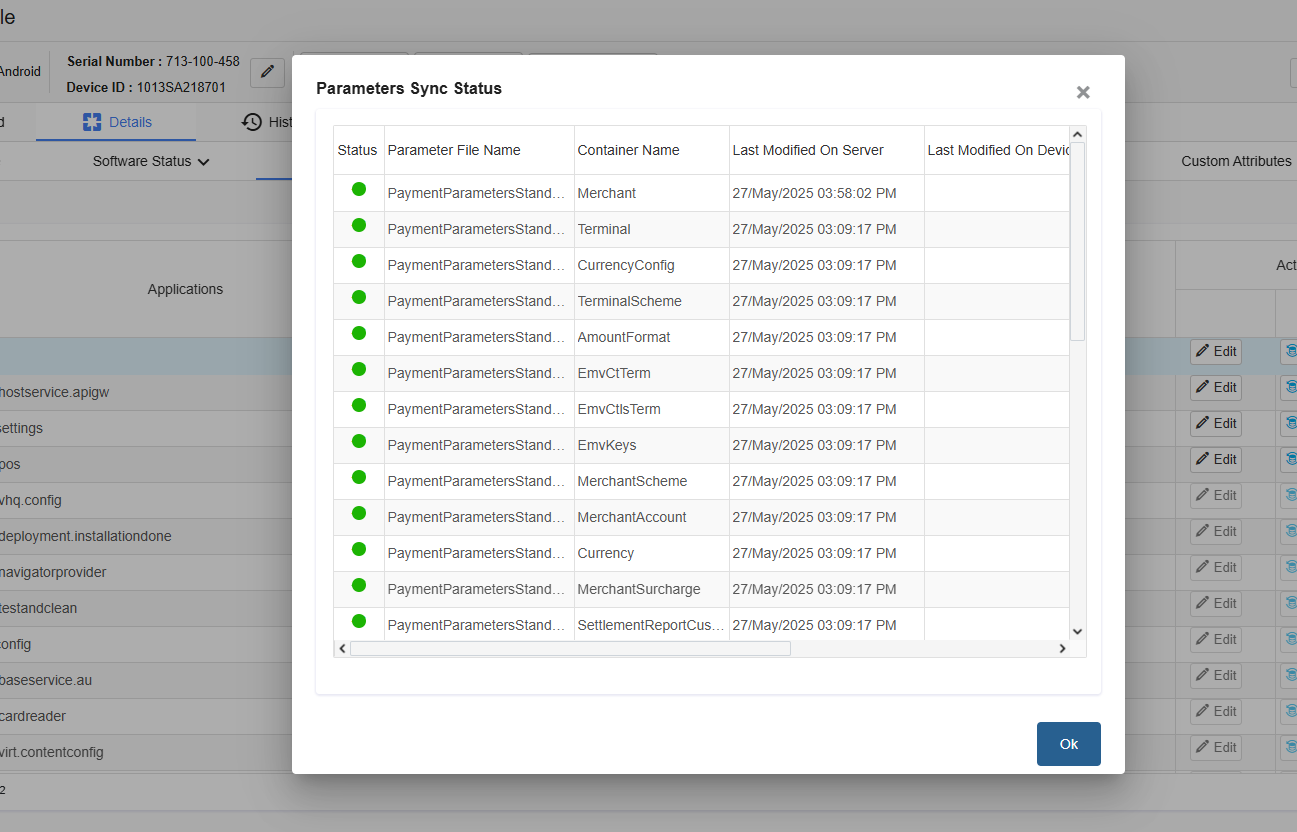Click the status indicator in CurrencyConfig row
Screen dimensions: 1297x832
coord(359,261)
